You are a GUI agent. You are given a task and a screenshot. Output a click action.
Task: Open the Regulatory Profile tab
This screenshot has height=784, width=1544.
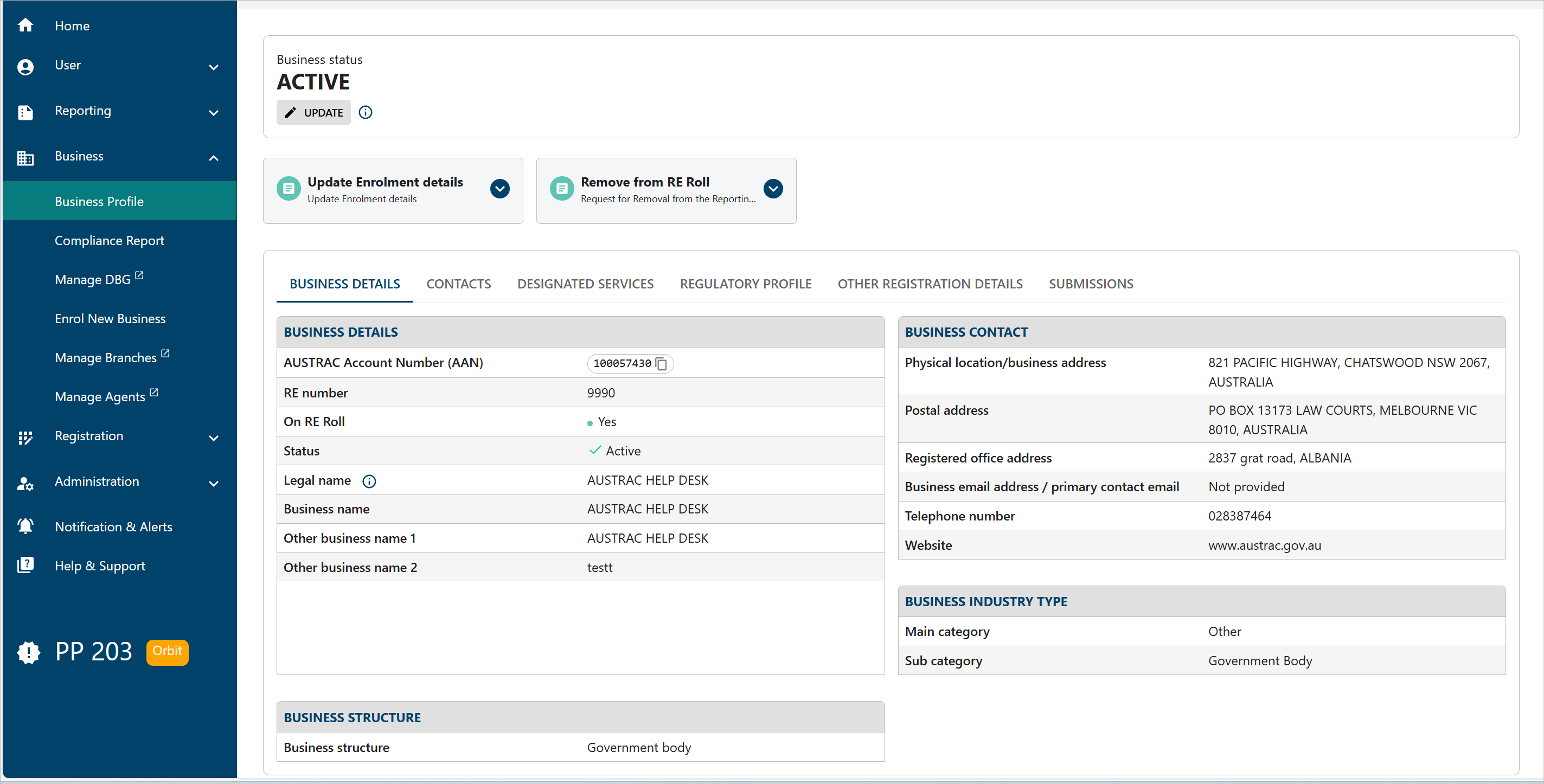tap(746, 284)
